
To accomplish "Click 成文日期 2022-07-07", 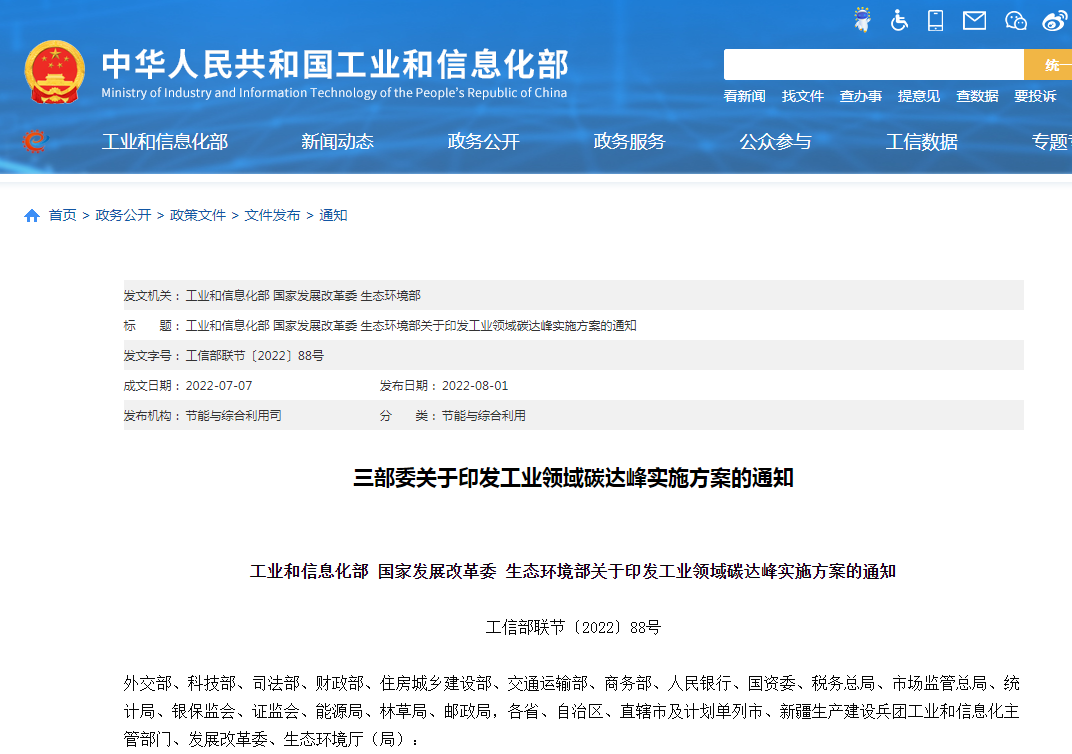I will coord(219,386).
